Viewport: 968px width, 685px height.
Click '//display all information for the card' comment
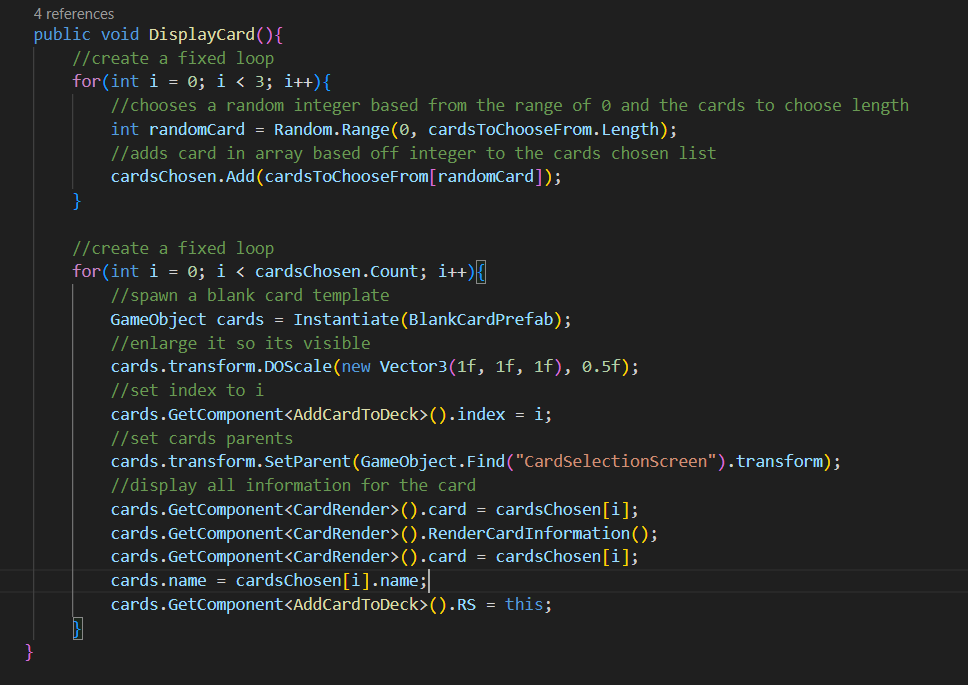click(293, 486)
